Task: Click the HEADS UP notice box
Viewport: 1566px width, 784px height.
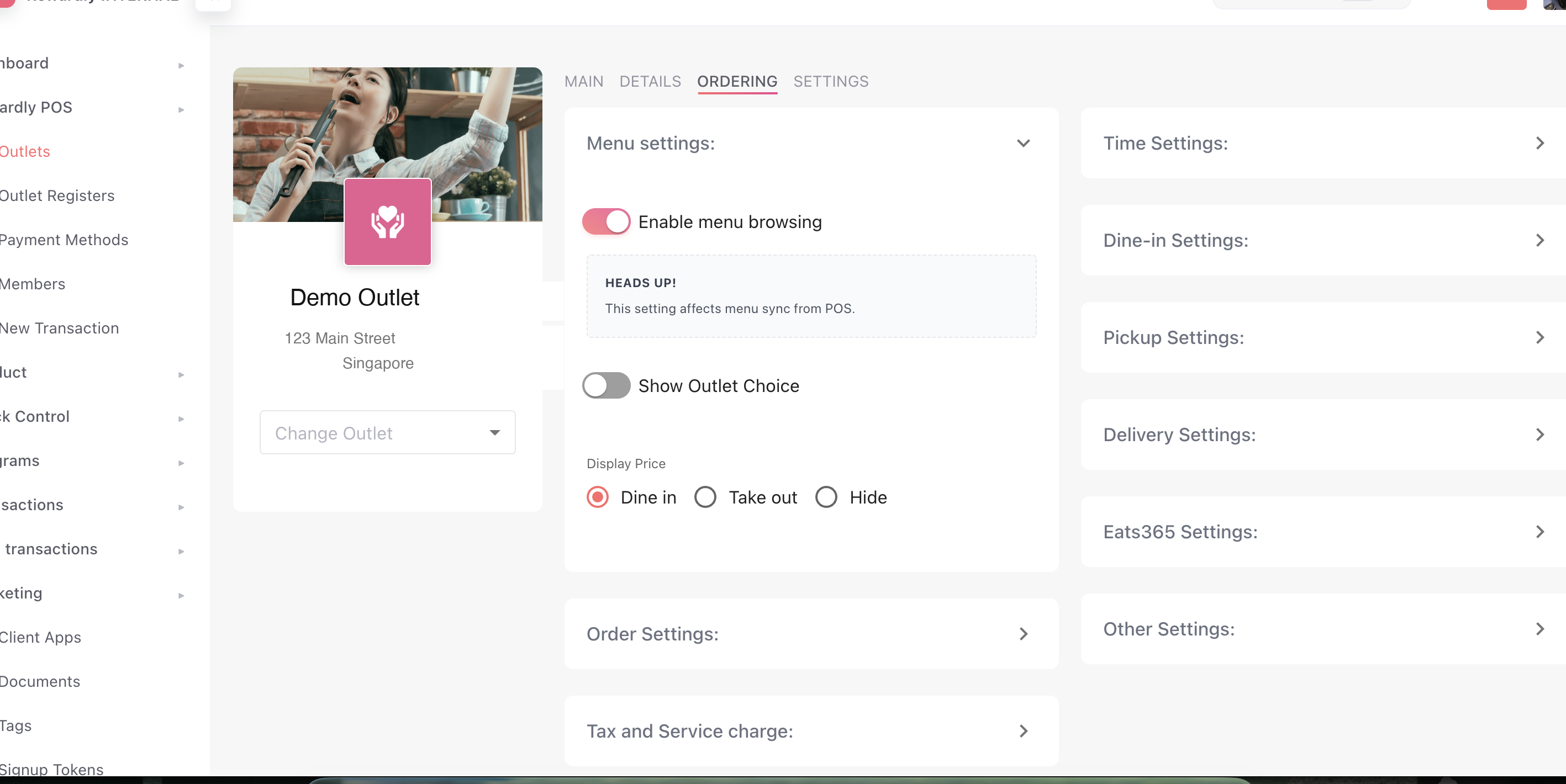Action: coord(811,296)
